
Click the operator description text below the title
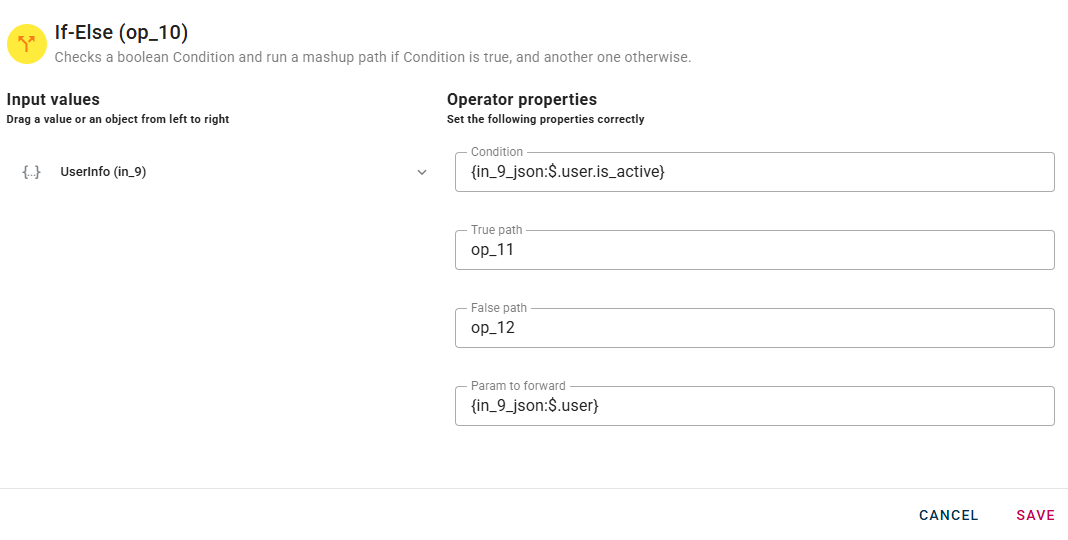coord(372,57)
